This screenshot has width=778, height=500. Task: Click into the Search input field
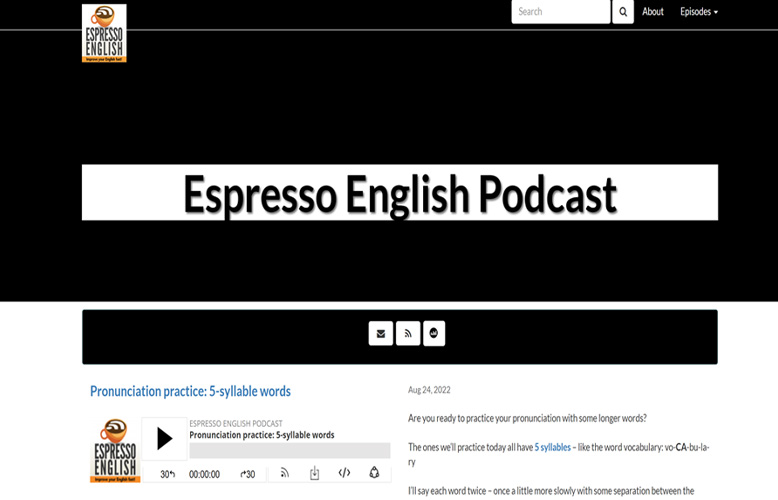(x=560, y=12)
